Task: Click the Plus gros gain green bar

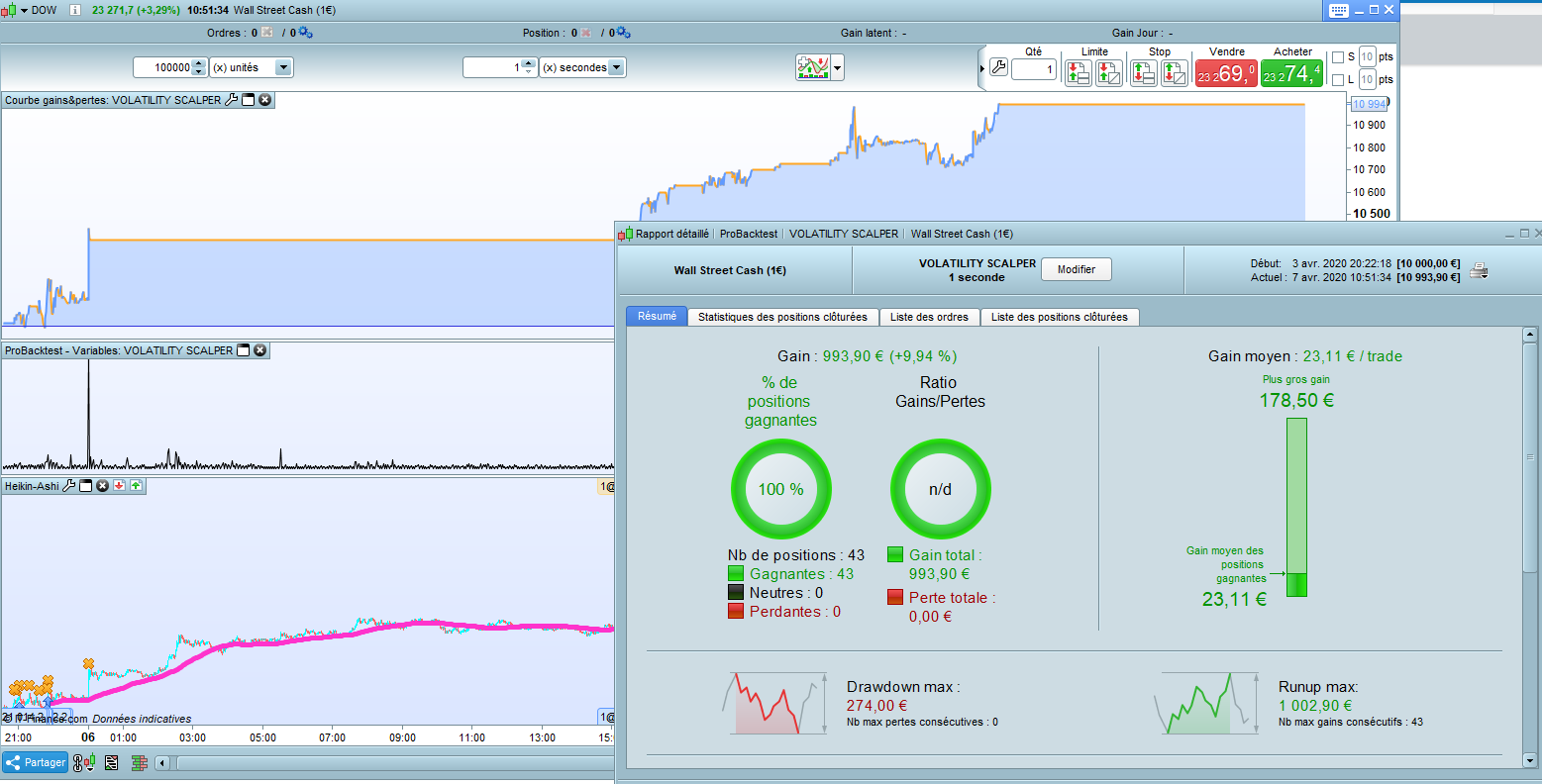Action: pos(1296,507)
